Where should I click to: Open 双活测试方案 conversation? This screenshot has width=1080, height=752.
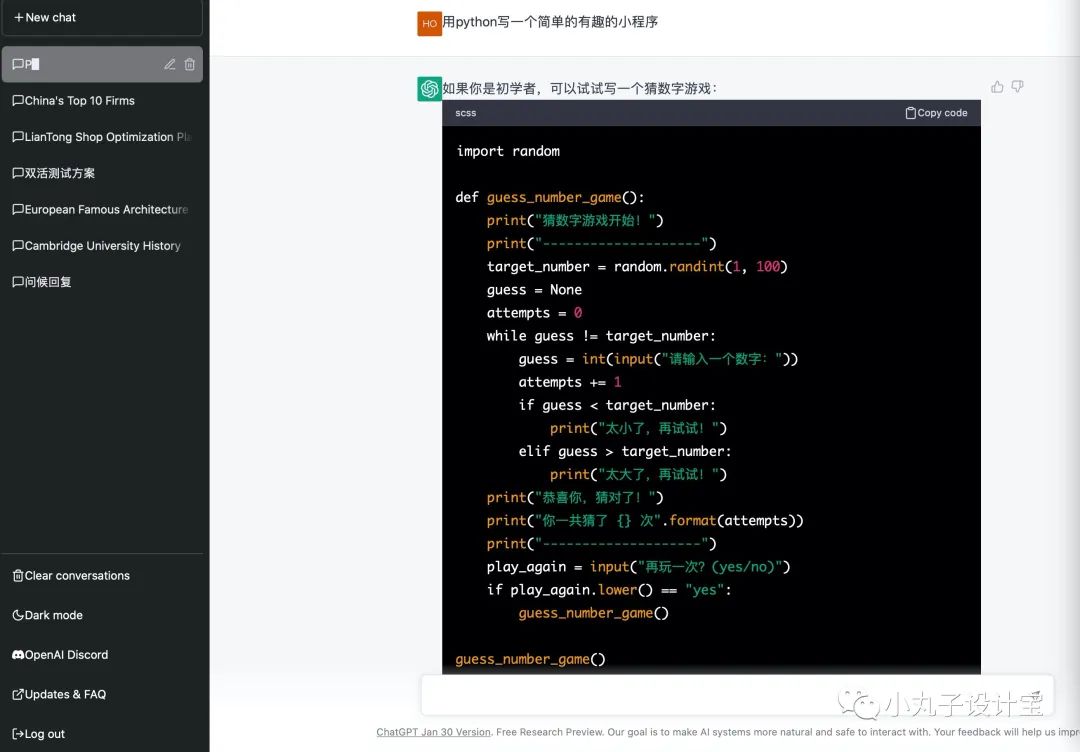[102, 173]
